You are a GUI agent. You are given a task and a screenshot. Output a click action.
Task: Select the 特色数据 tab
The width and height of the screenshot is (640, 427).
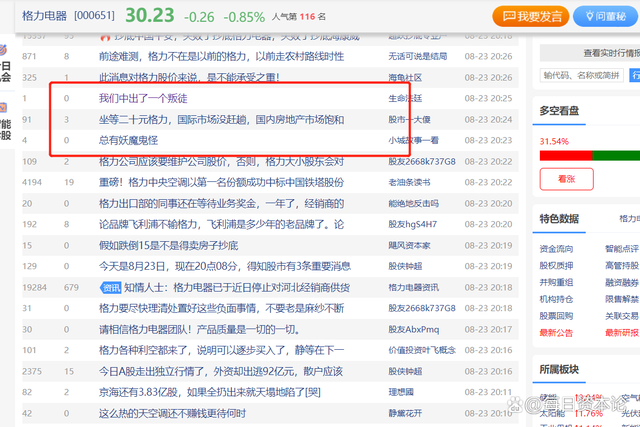point(559,219)
